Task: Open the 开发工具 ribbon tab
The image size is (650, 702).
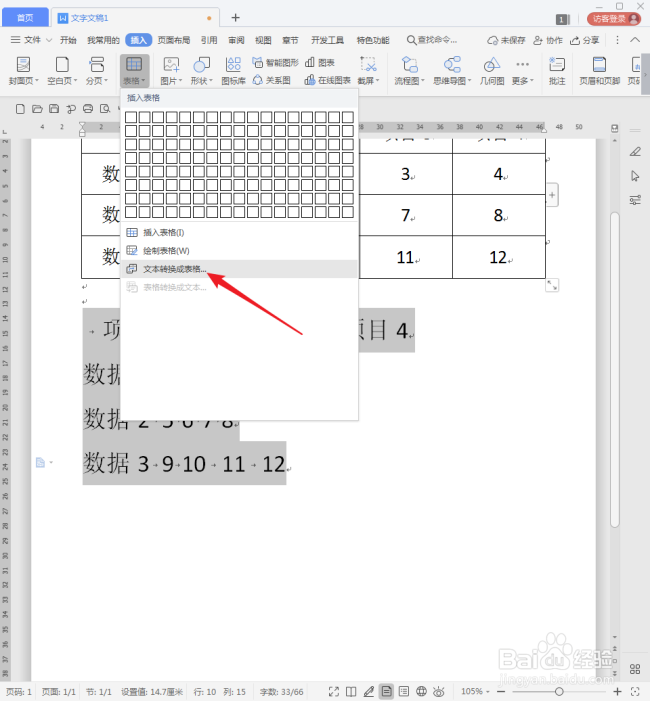Action: [x=328, y=40]
